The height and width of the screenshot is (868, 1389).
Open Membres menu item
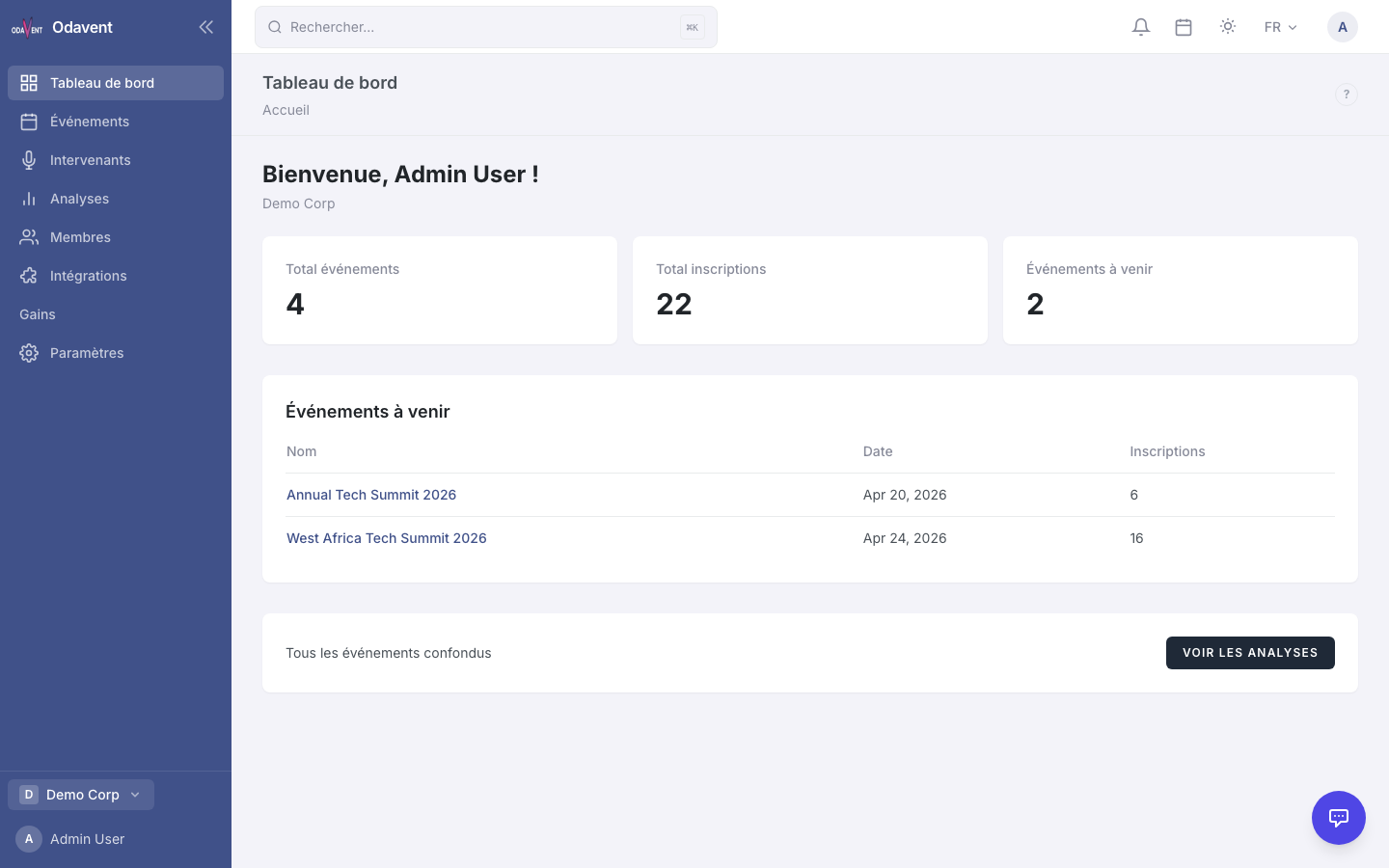coord(116,237)
